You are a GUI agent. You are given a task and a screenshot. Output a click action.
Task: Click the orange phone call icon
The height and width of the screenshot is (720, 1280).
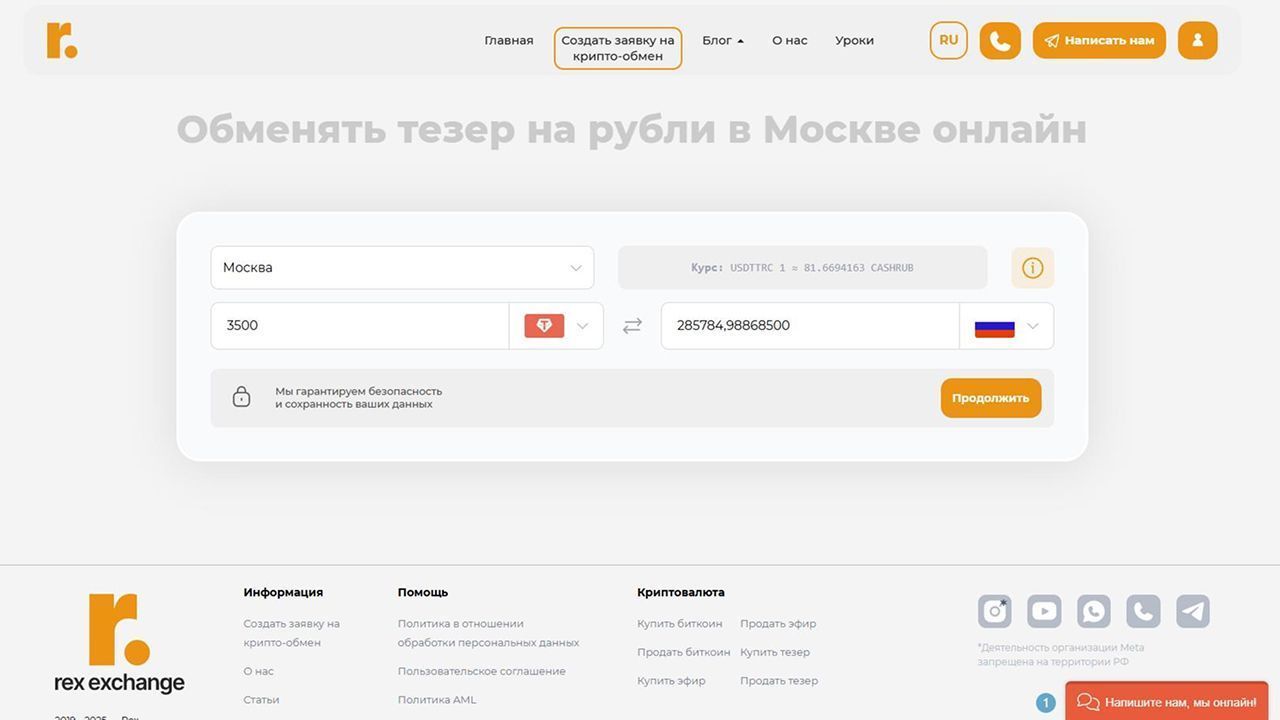coord(999,41)
